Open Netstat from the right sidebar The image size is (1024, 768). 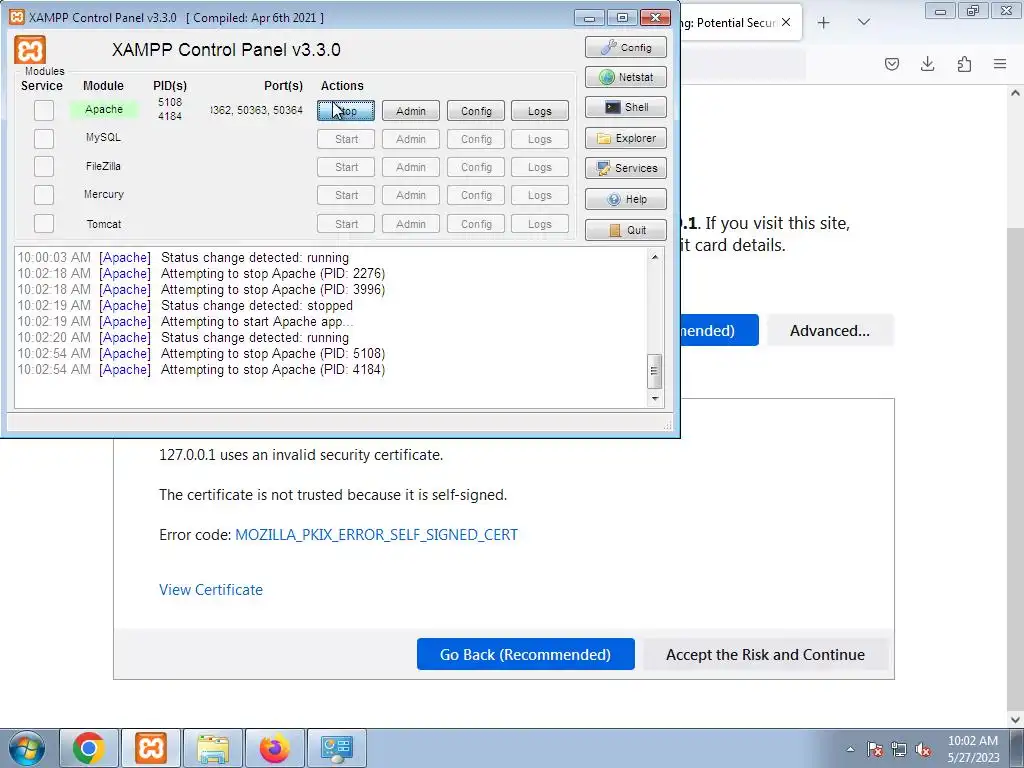click(x=626, y=77)
